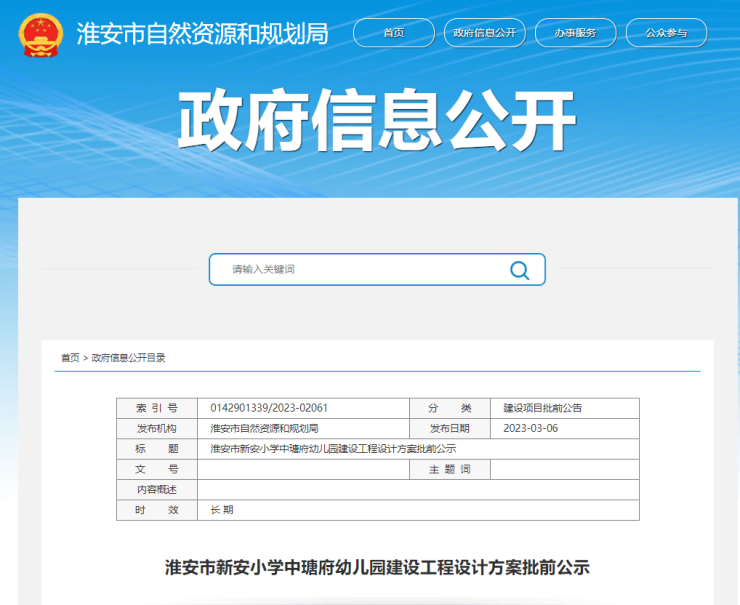Image resolution: width=740 pixels, height=605 pixels.
Task: Click category value 建设项目批前公告
Action: pyautogui.click(x=542, y=408)
